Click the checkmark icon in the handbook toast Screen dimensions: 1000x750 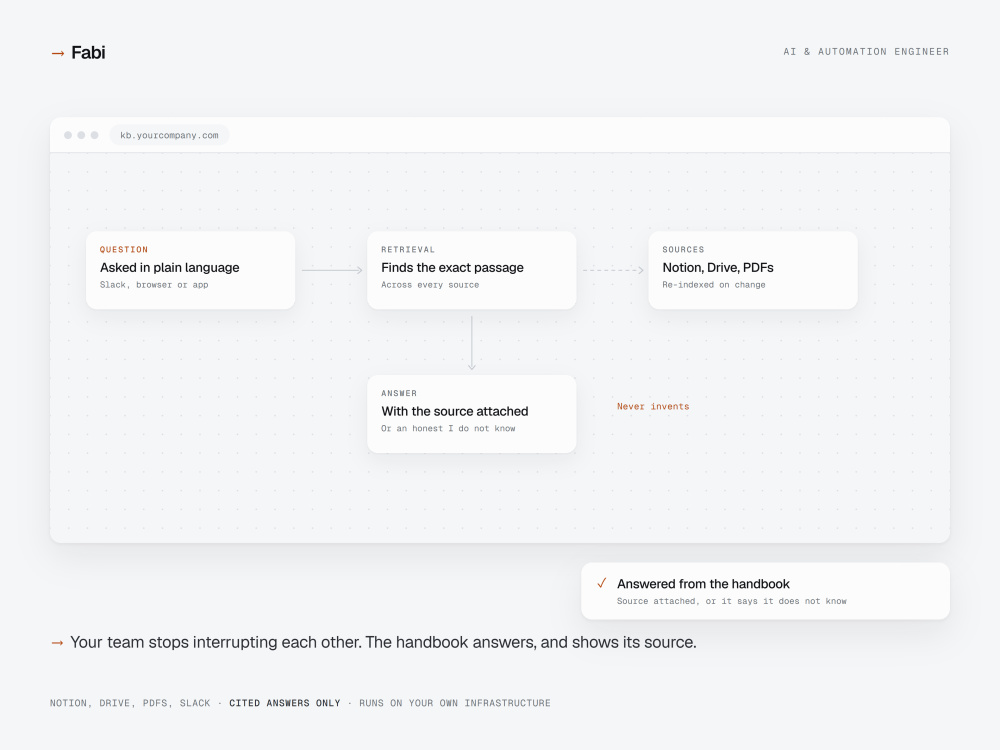[601, 583]
